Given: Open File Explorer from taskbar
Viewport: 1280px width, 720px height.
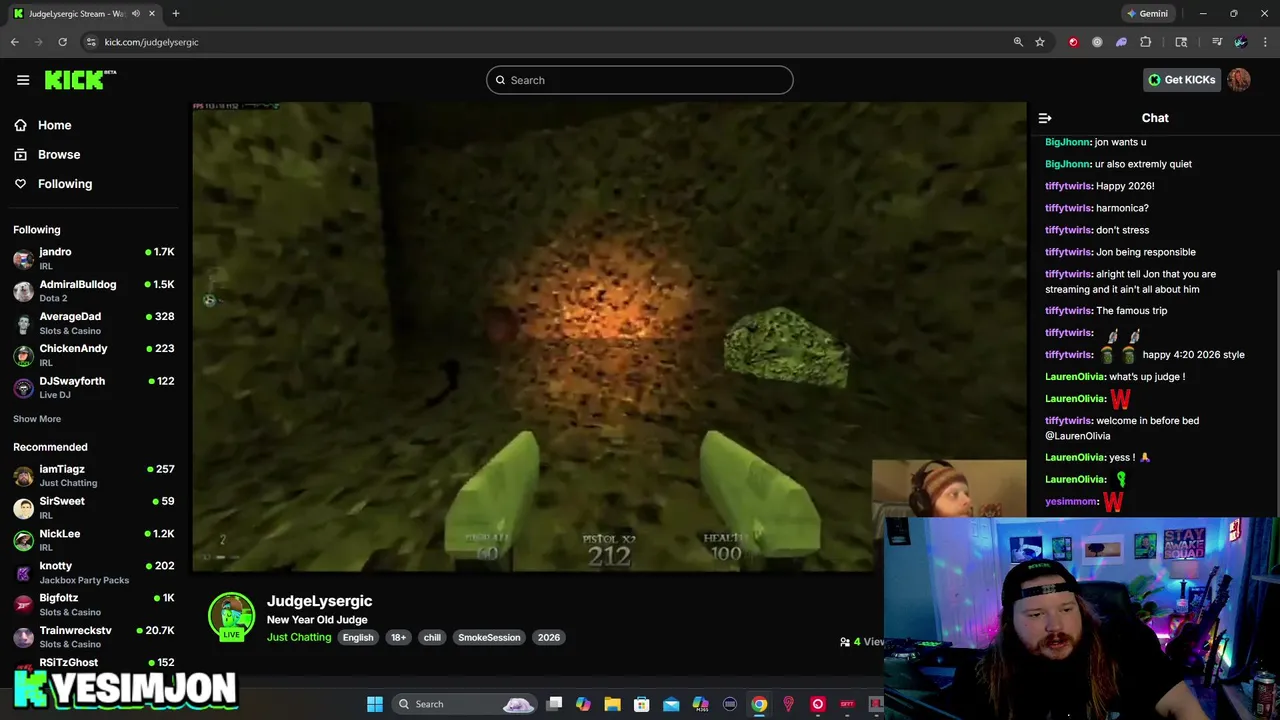Looking at the screenshot, I should tap(613, 704).
